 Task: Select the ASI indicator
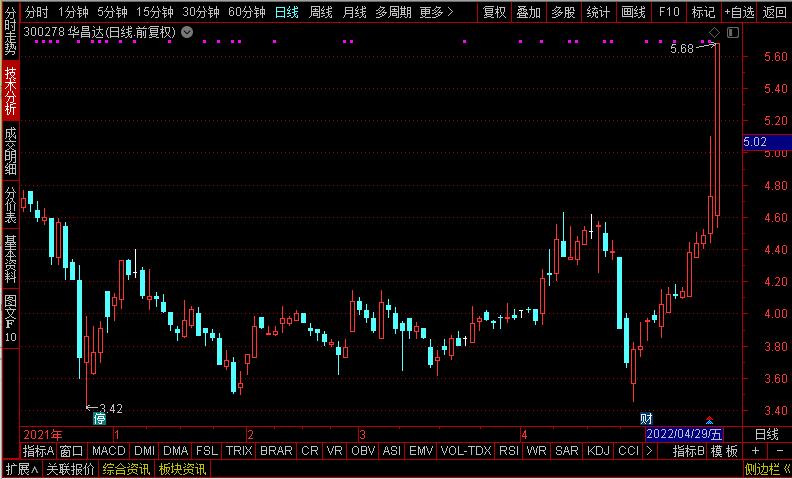tap(392, 451)
